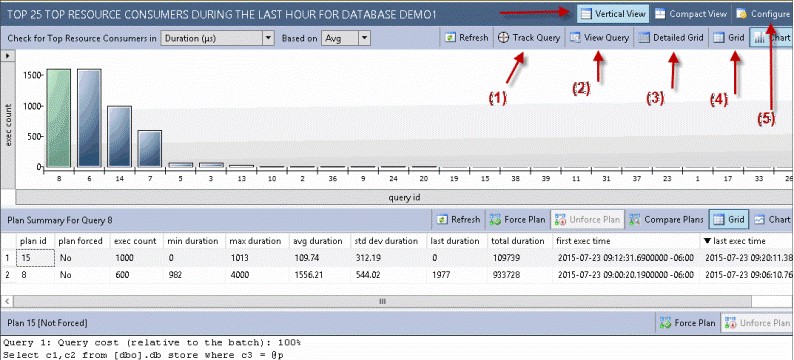Click total duration value 933728

click(508, 274)
